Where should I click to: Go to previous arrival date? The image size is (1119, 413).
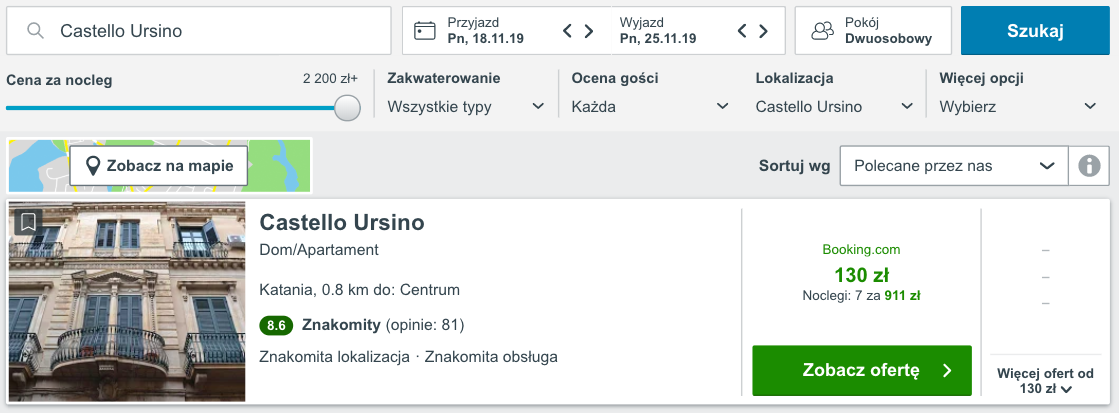pos(568,31)
